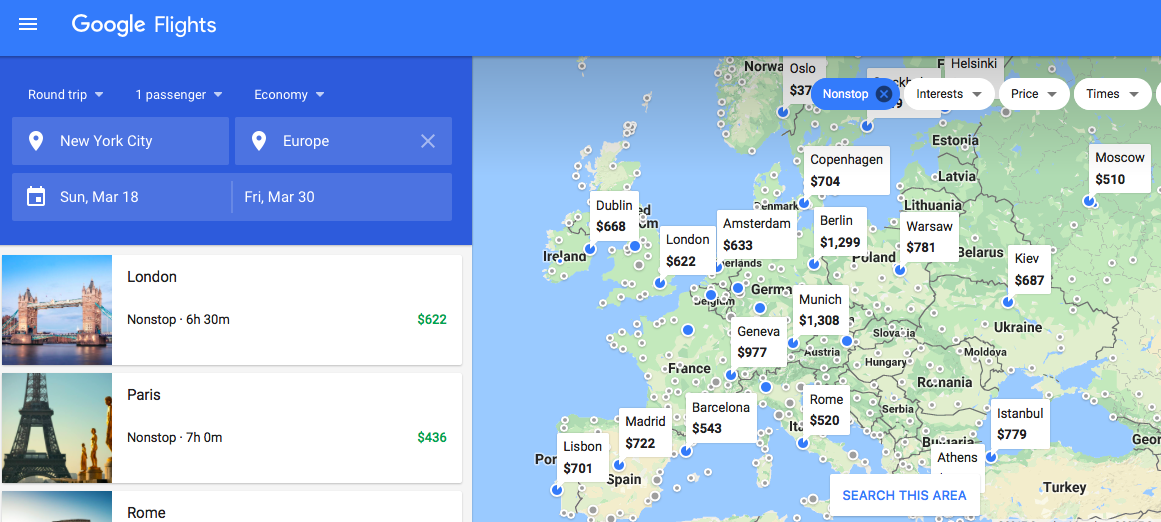The width and height of the screenshot is (1161, 522).
Task: Select Geneva $977 map label
Action: pyautogui.click(x=759, y=341)
